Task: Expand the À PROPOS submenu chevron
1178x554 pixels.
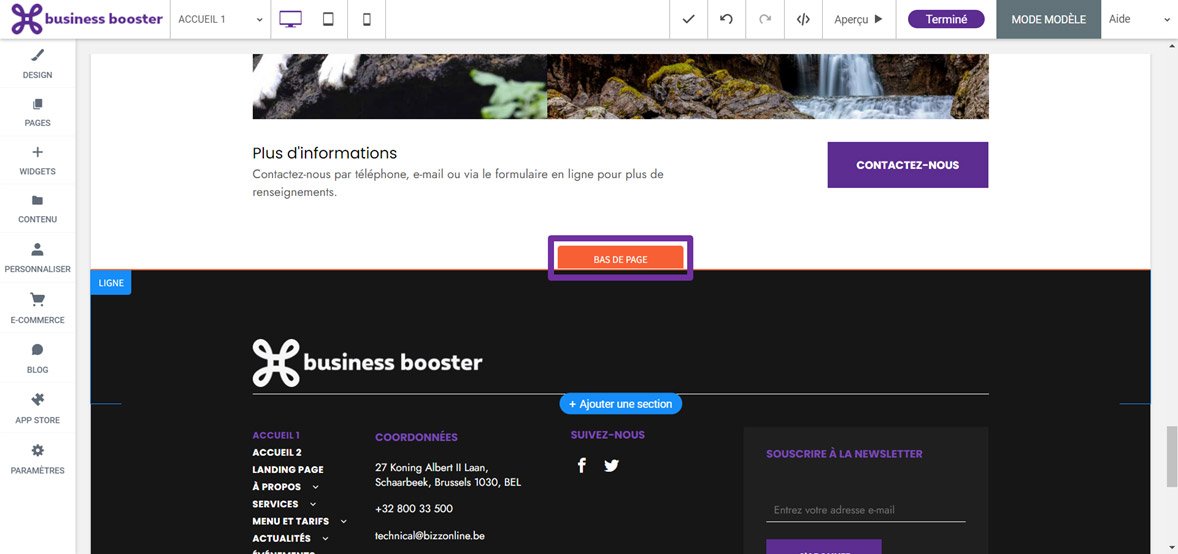Action: (x=316, y=487)
